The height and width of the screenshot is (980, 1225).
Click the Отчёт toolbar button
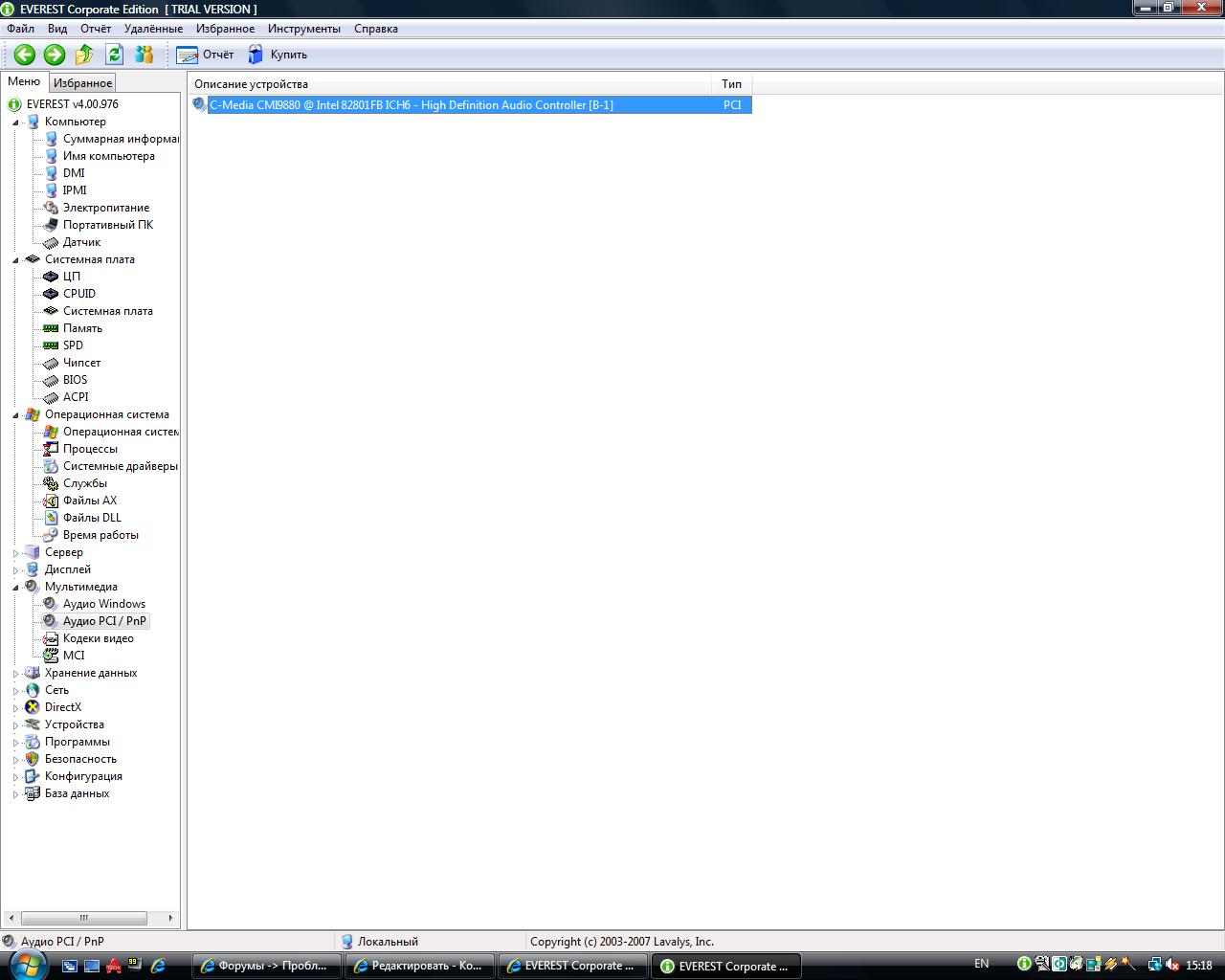[x=205, y=55]
